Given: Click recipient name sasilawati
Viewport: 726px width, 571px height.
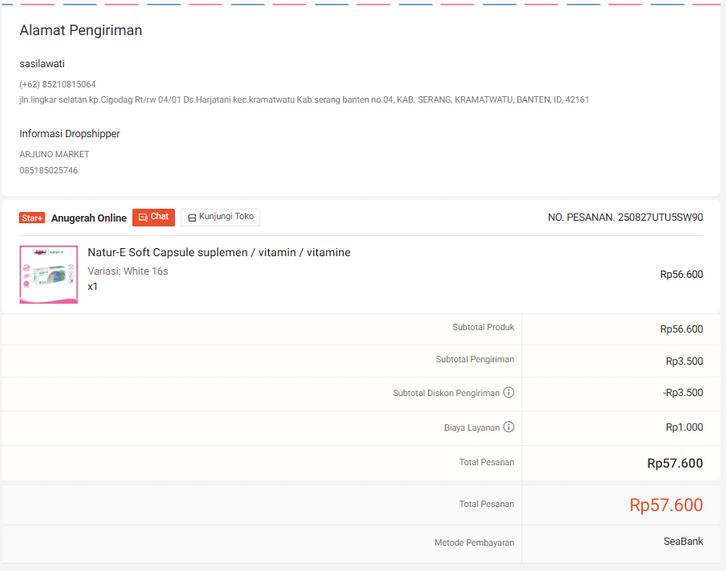Looking at the screenshot, I should (x=42, y=64).
